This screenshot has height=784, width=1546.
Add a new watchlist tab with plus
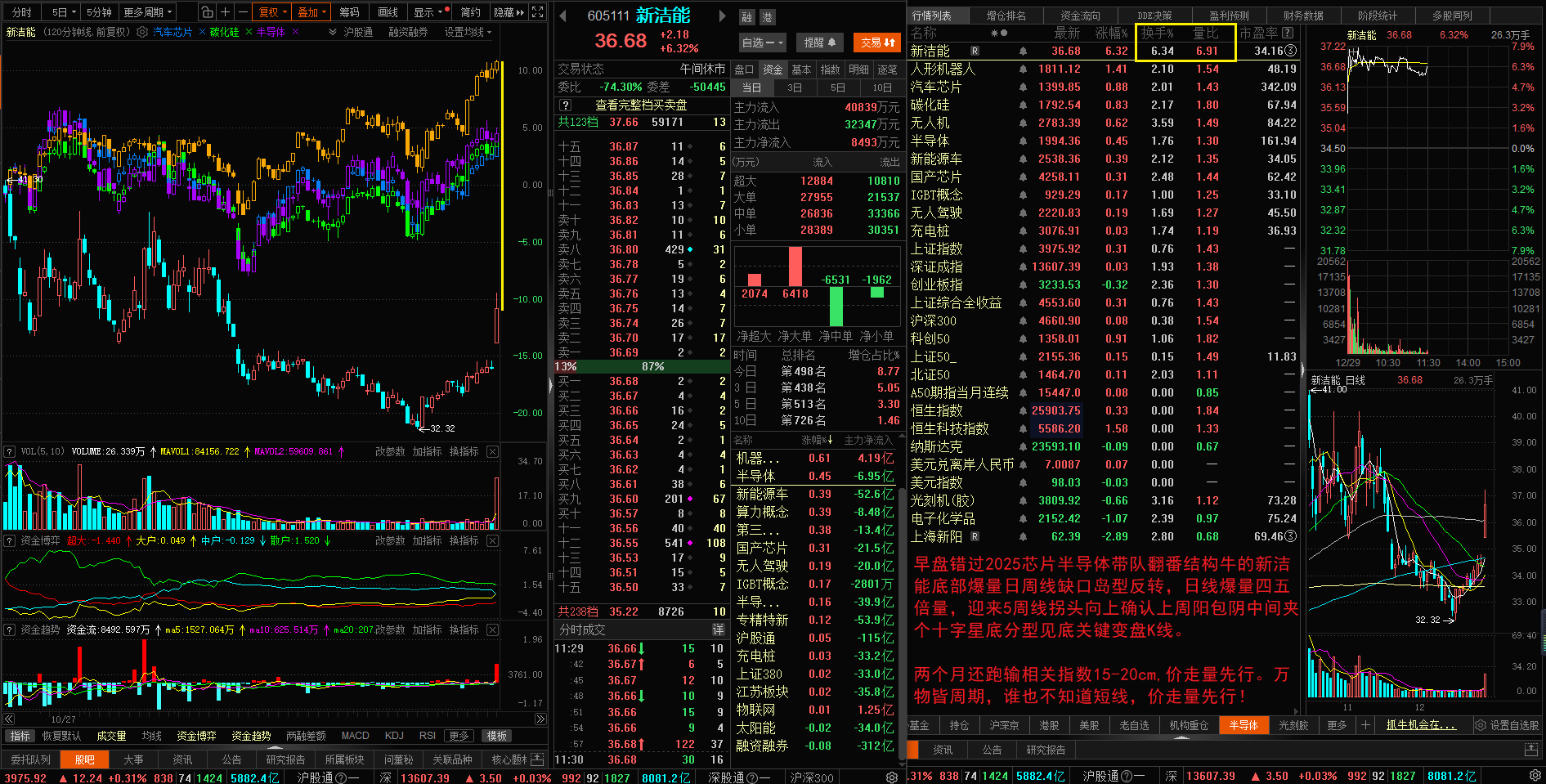[1365, 725]
